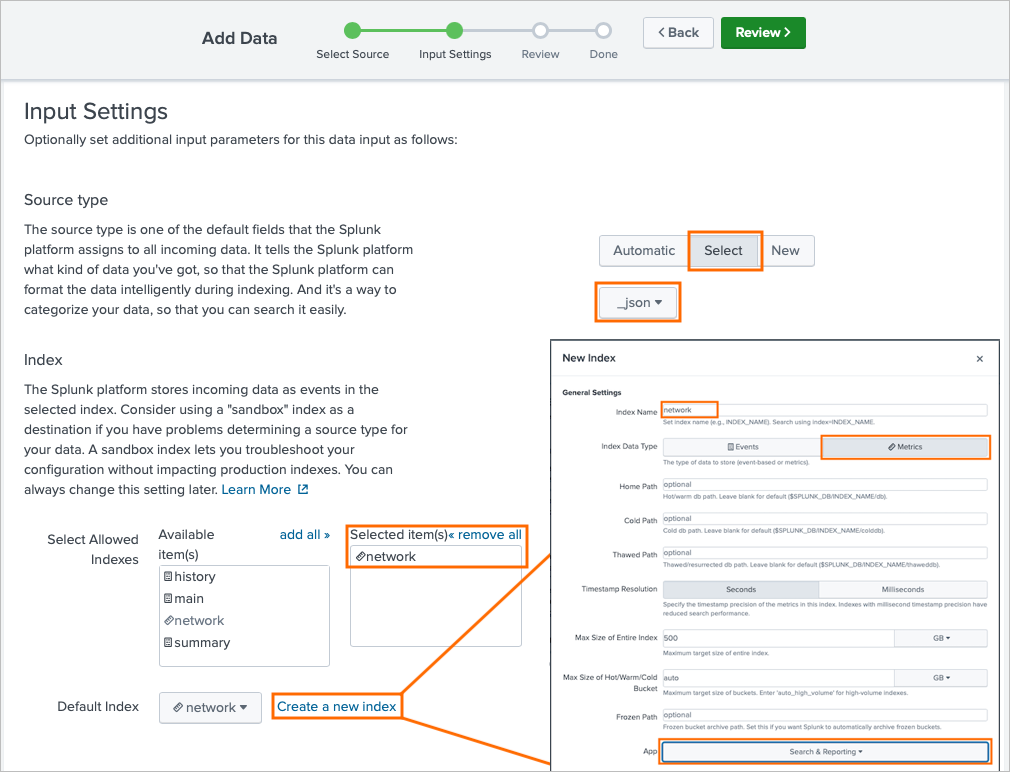1010x772 pixels.
Task: Open the Search & Reporting app dropdown
Action: [x=825, y=752]
